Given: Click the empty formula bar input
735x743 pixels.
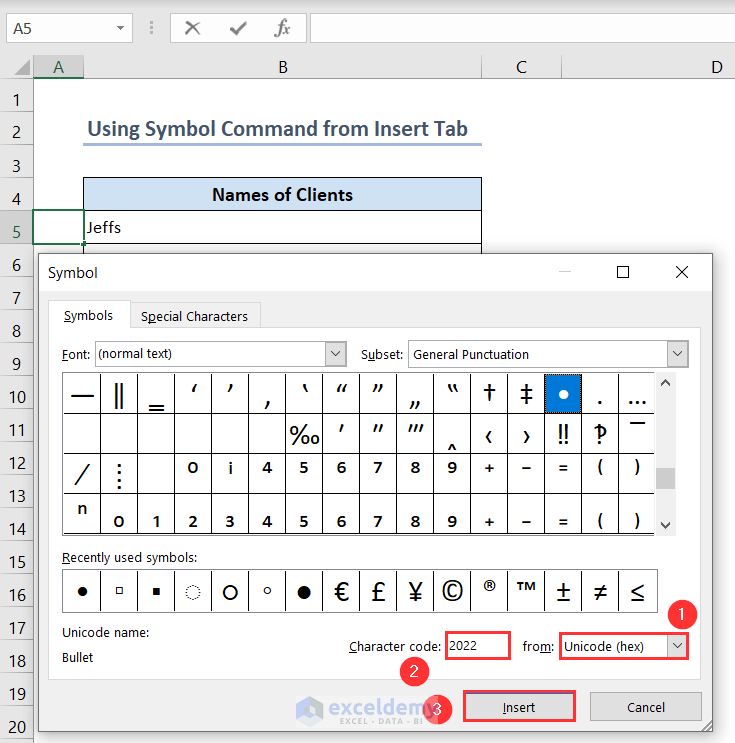Looking at the screenshot, I should pos(522,28).
